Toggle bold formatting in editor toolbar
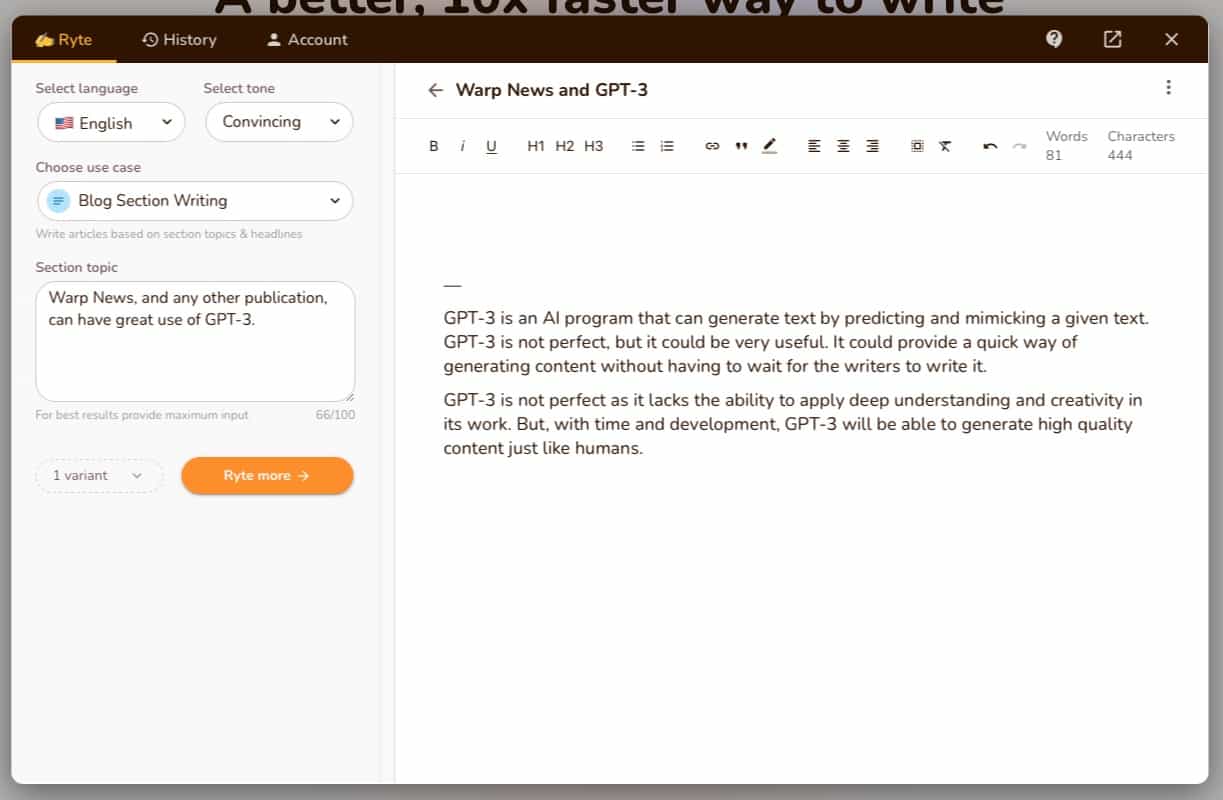1223x800 pixels. click(x=434, y=146)
